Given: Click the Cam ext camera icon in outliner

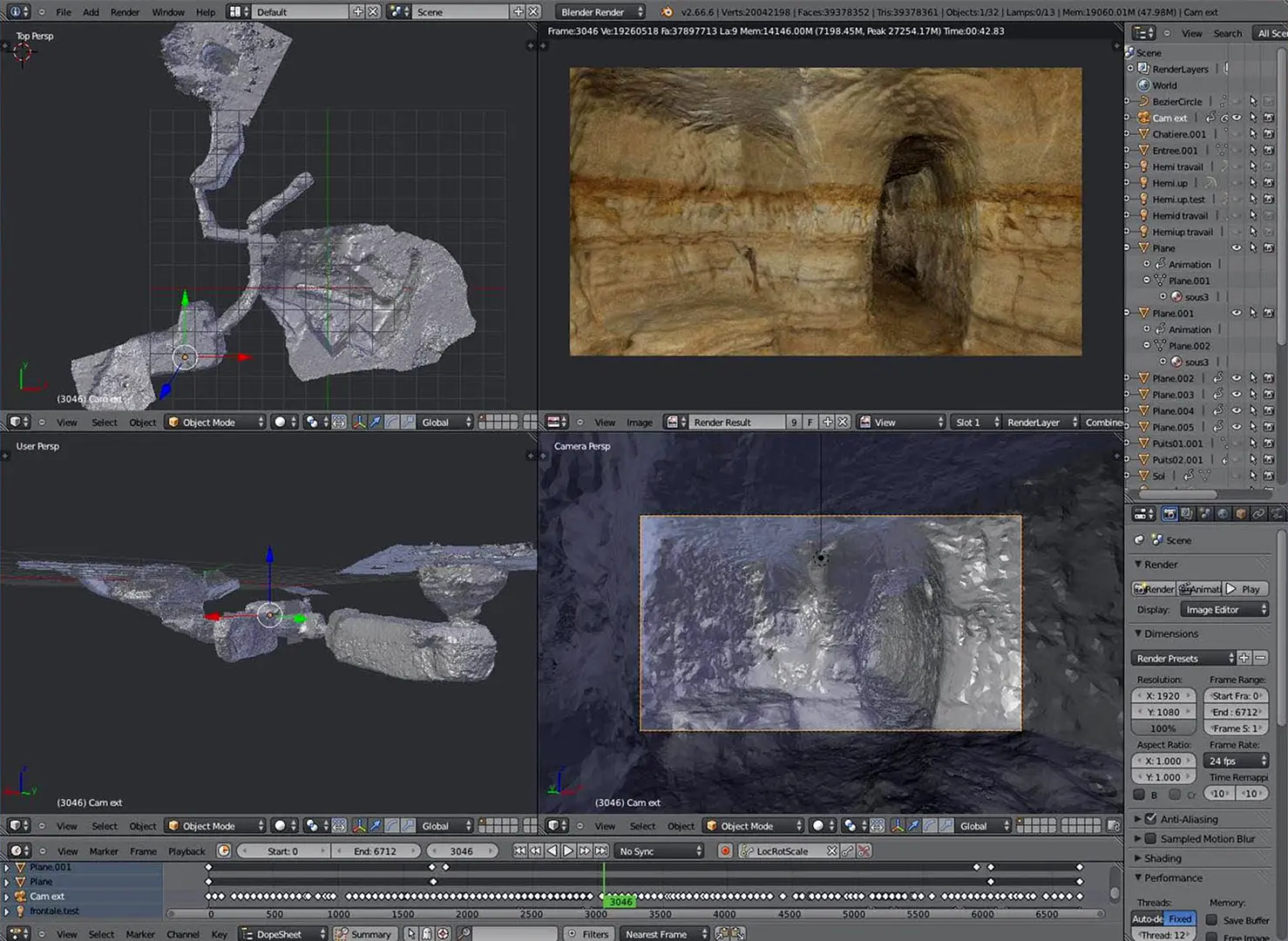Looking at the screenshot, I should 1143,118.
